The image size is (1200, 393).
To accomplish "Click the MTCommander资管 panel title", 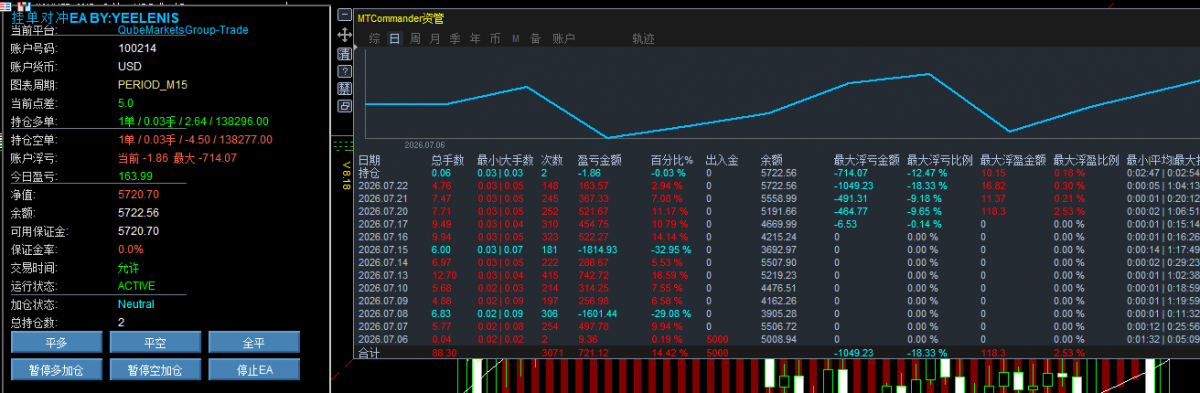I will coord(400,18).
